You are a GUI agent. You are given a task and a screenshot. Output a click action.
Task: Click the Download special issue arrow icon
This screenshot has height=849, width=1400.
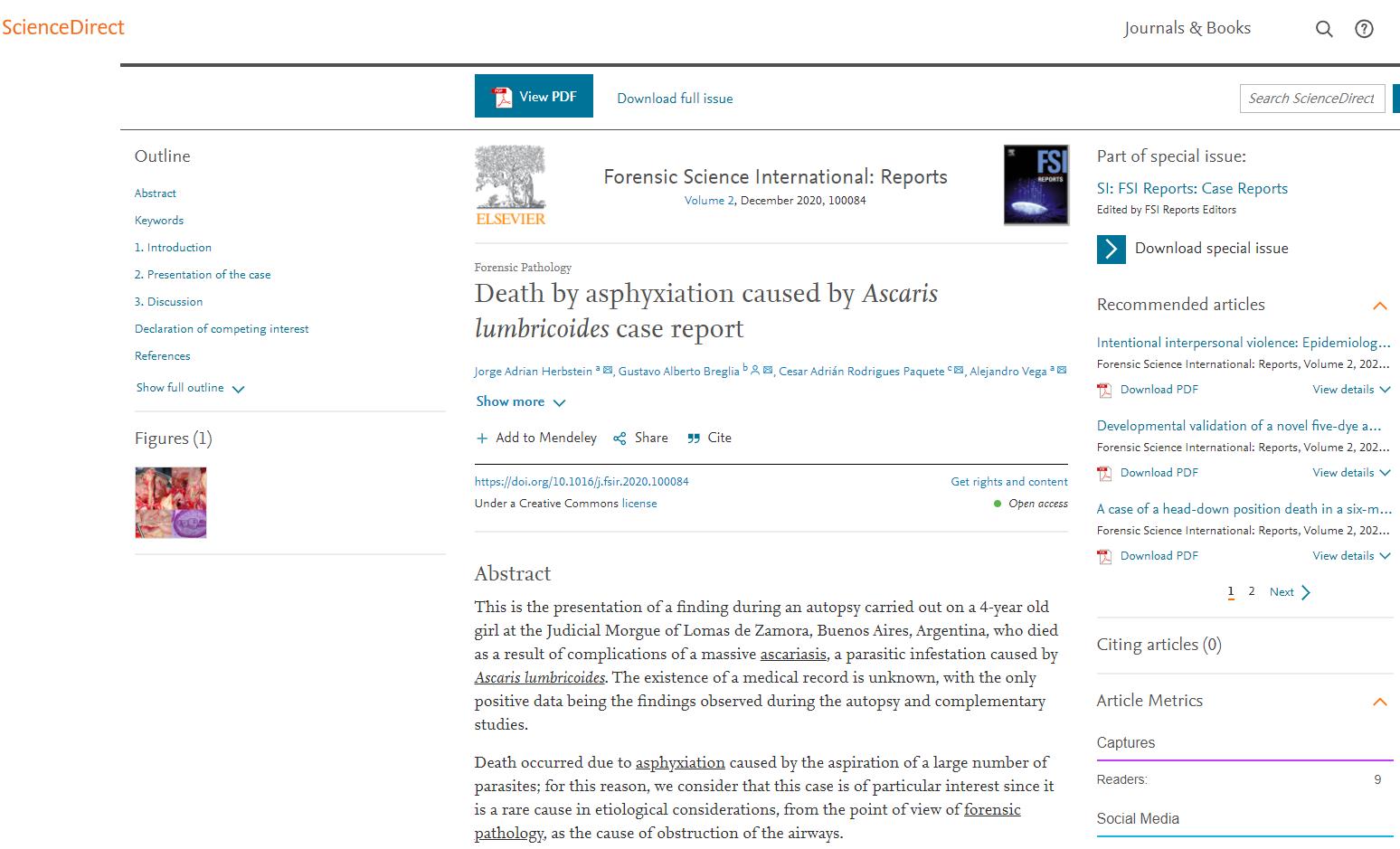1111,249
